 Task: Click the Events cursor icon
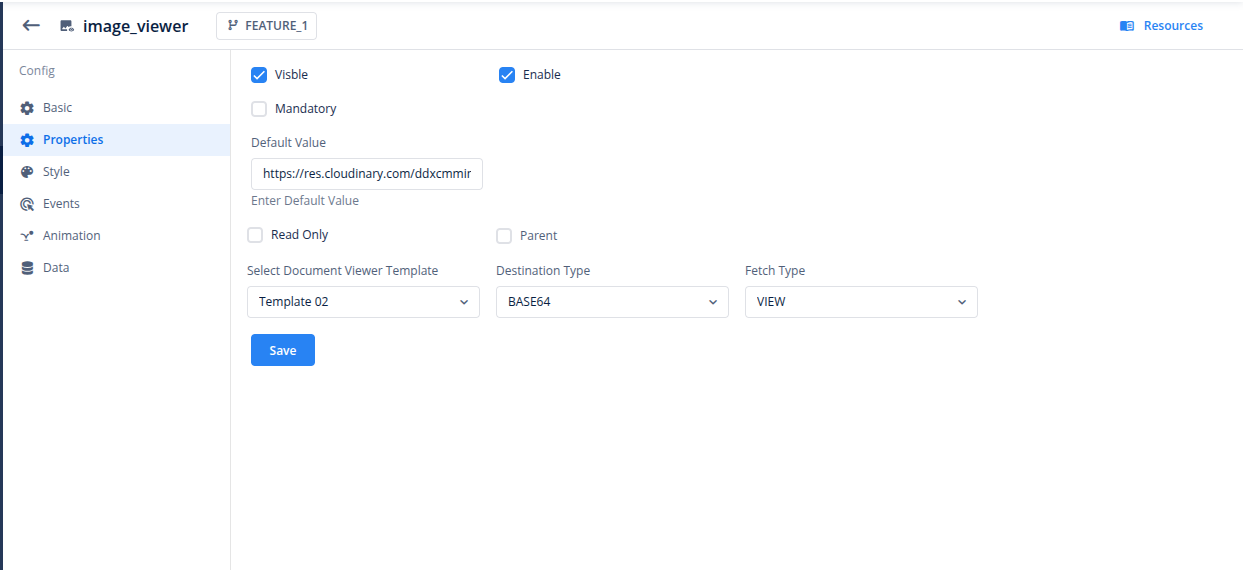(x=28, y=204)
